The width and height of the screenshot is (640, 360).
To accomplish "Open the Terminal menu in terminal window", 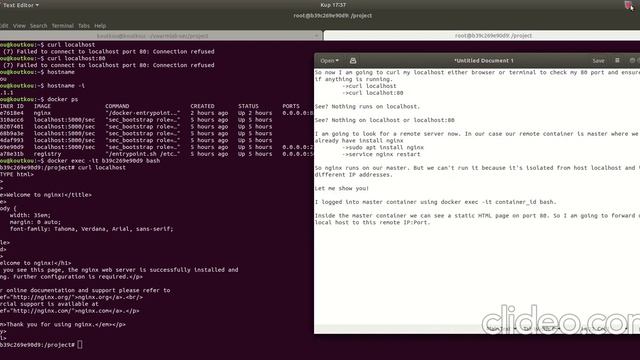I will [62, 26].
